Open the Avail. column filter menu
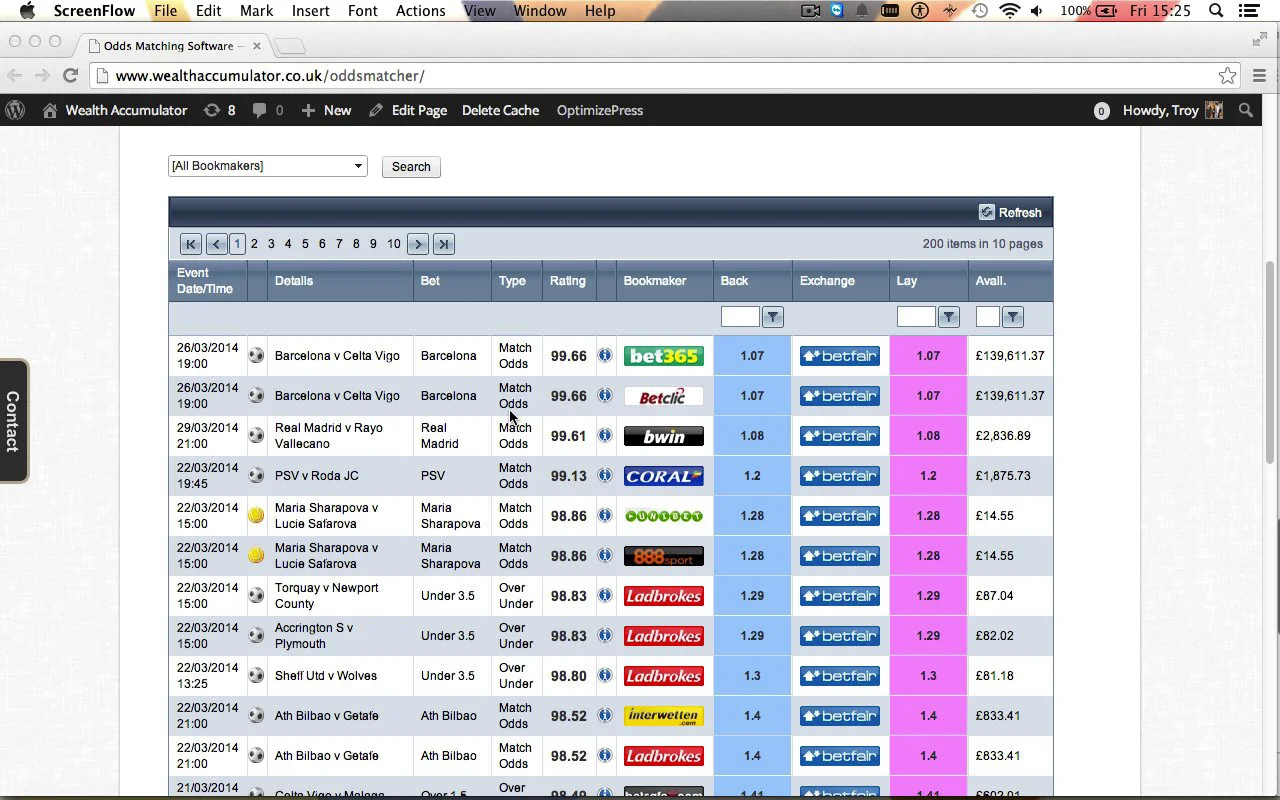The image size is (1280, 800). click(x=1013, y=317)
